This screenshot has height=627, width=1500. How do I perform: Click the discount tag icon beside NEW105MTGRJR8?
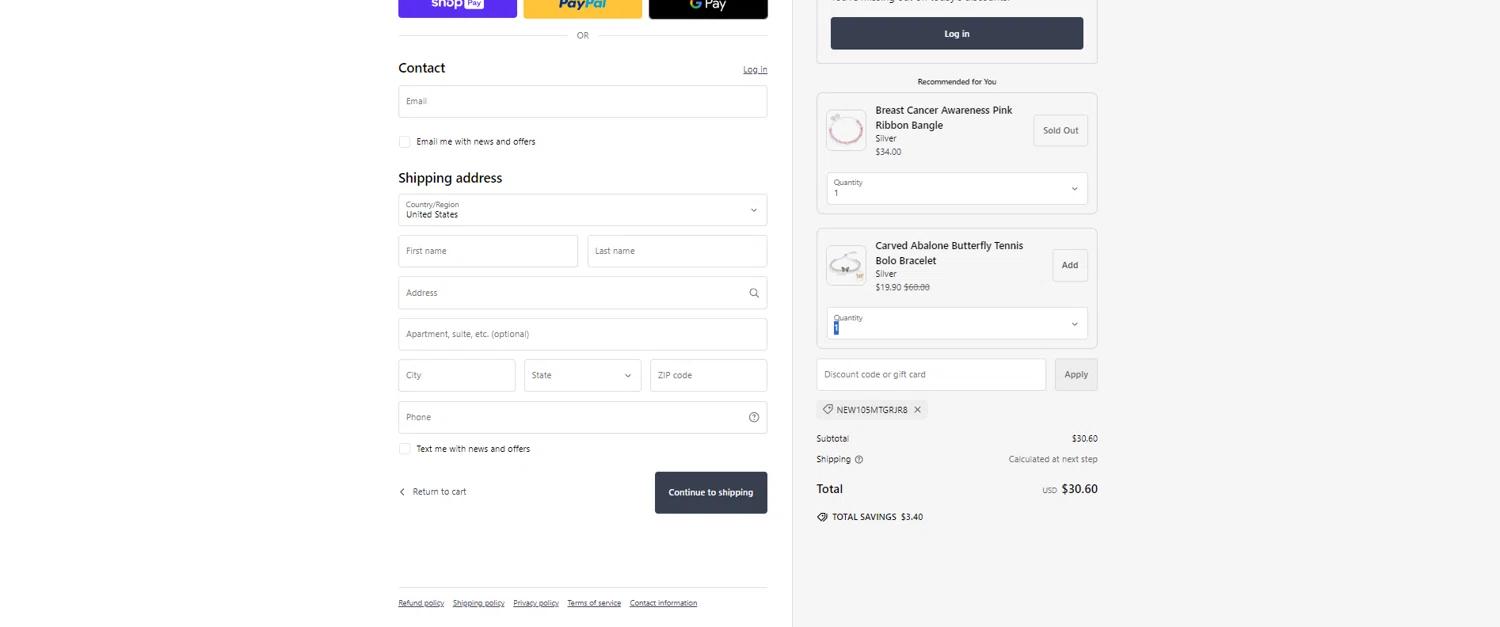[827, 409]
